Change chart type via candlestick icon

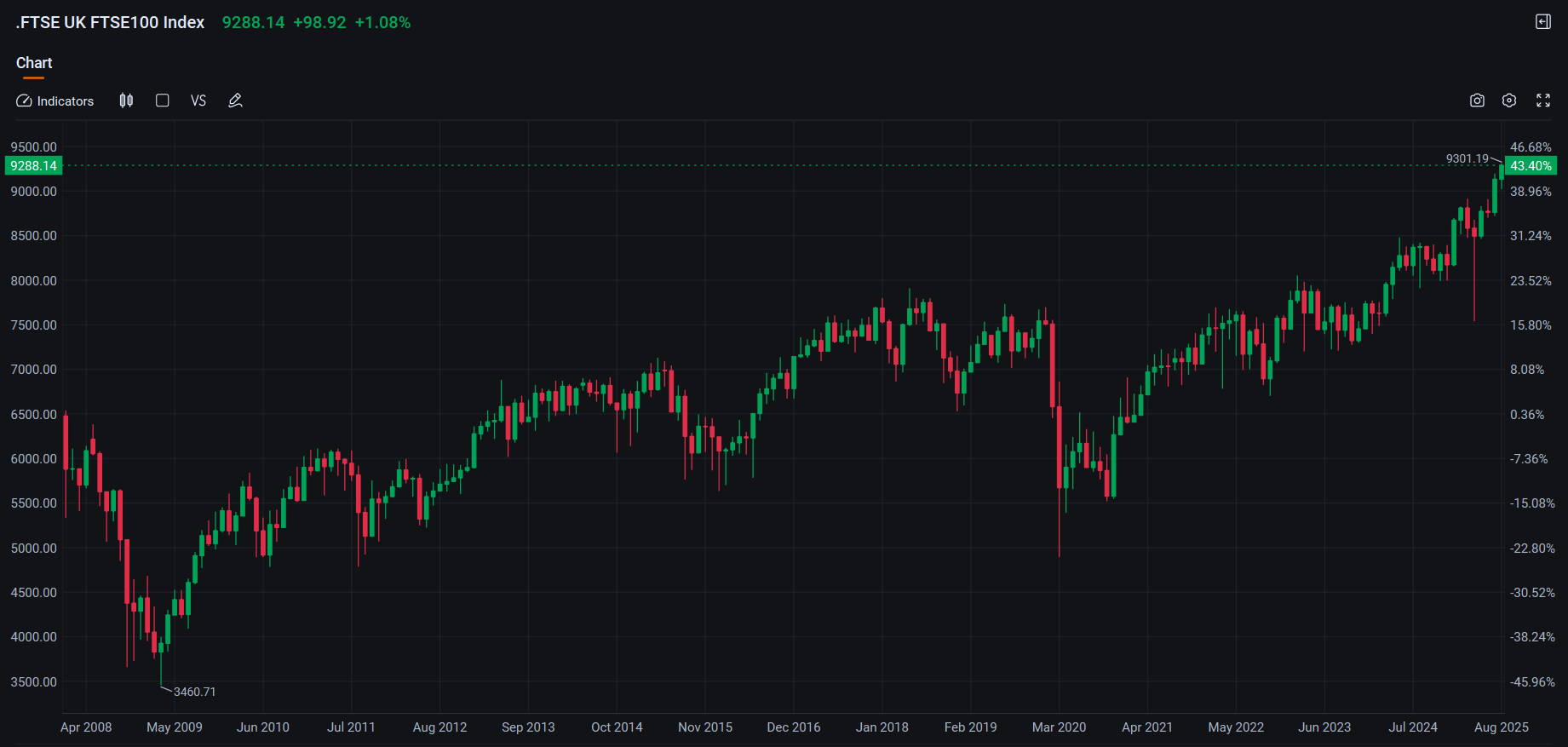126,101
